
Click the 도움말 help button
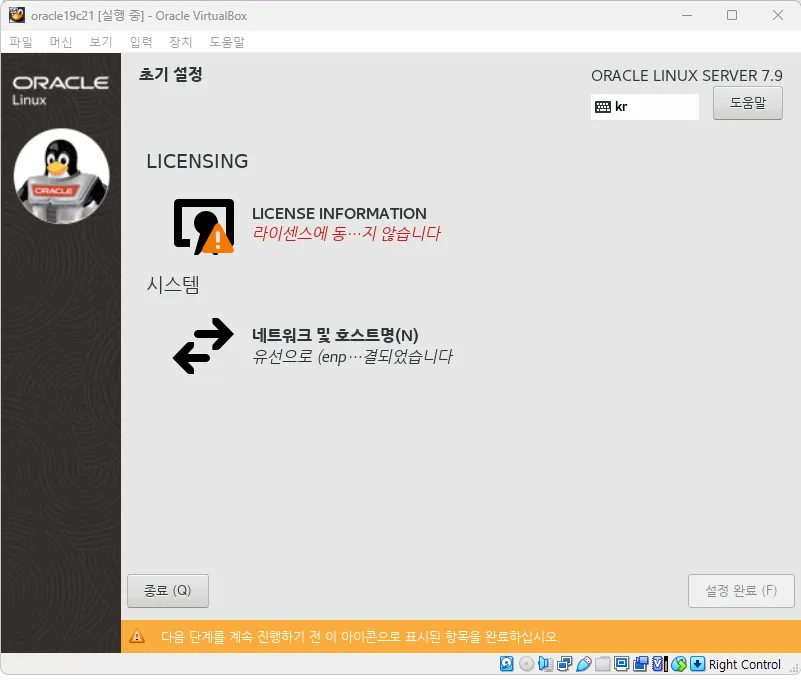[748, 103]
